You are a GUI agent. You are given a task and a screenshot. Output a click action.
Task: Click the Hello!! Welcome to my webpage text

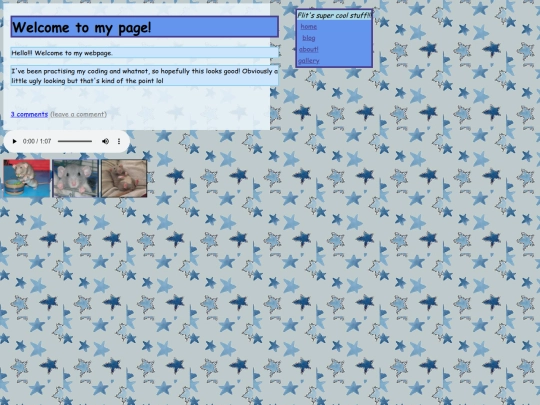tap(144, 53)
